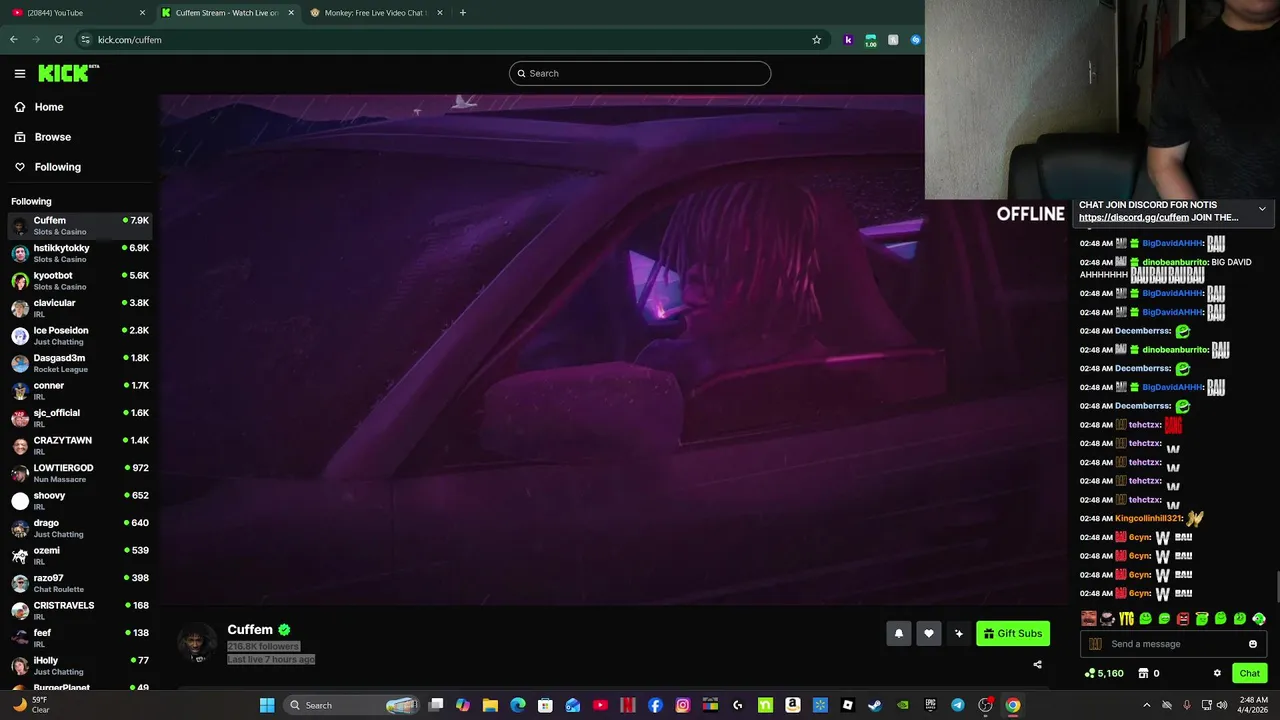Click the Kick search box
The image size is (1280, 720).
click(640, 73)
